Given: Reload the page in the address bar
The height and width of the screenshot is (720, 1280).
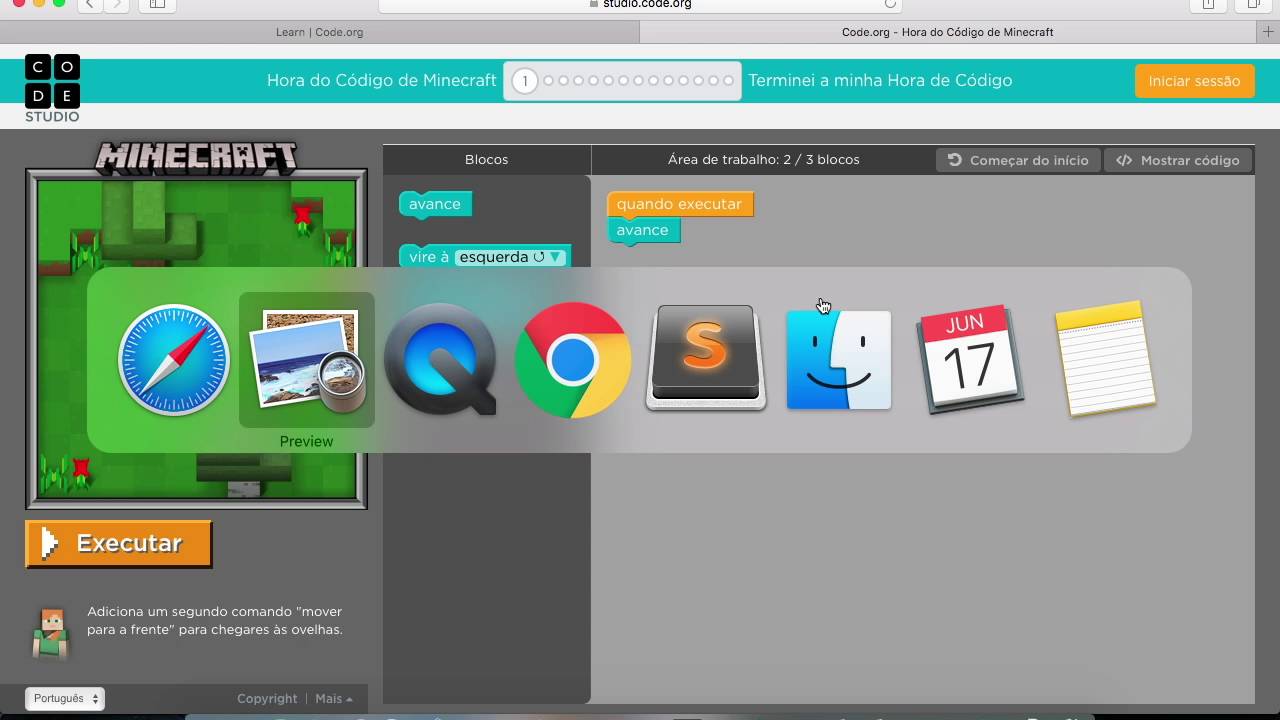Looking at the screenshot, I should point(890,4).
